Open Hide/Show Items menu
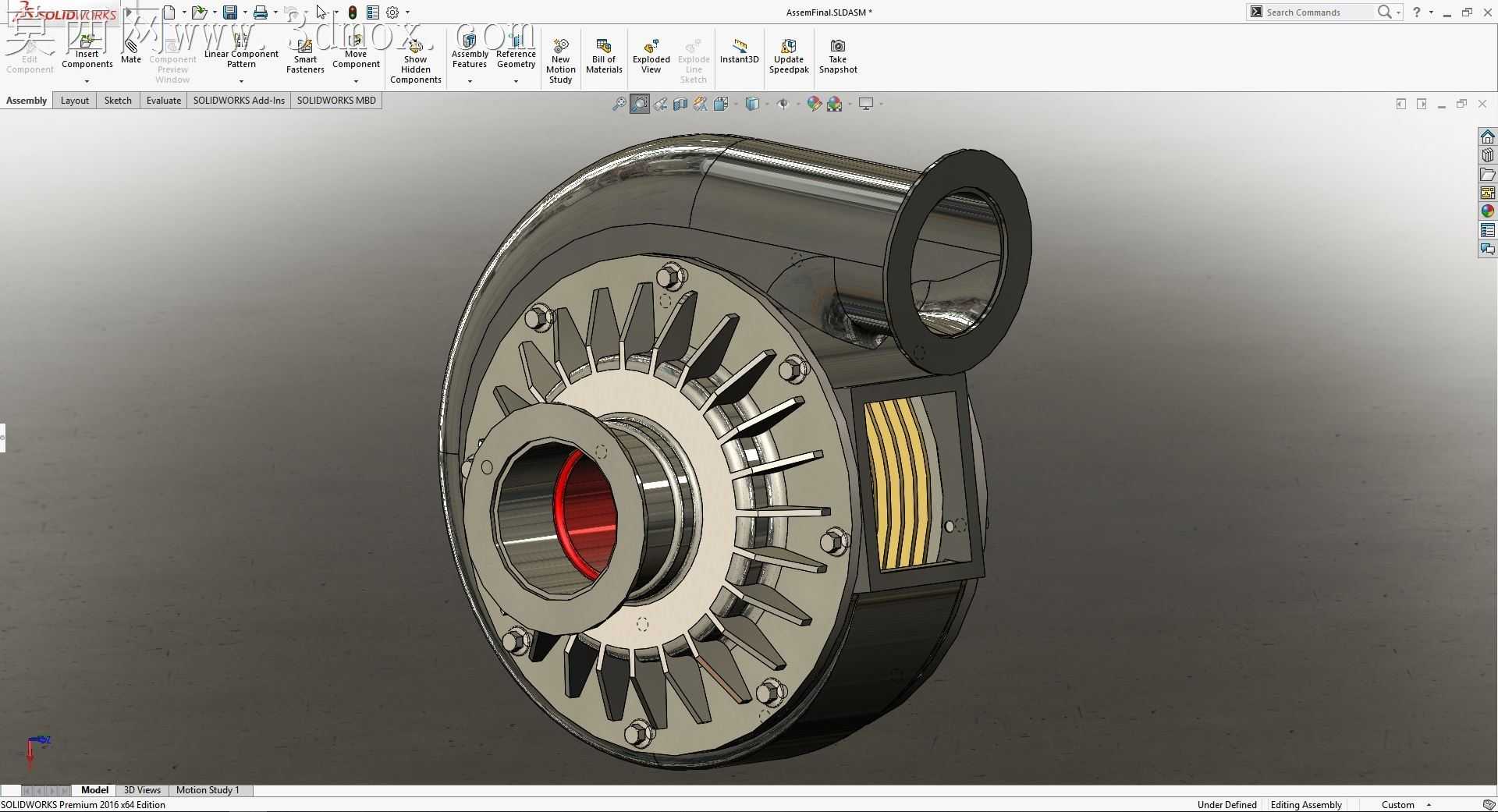The height and width of the screenshot is (812, 1498). 783,104
